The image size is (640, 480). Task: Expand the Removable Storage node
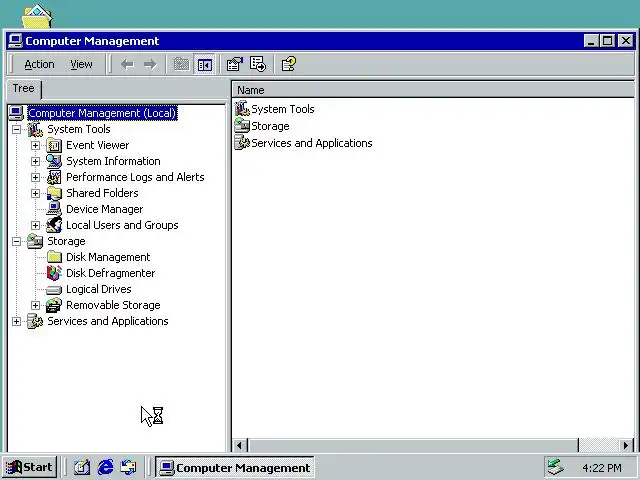point(36,305)
